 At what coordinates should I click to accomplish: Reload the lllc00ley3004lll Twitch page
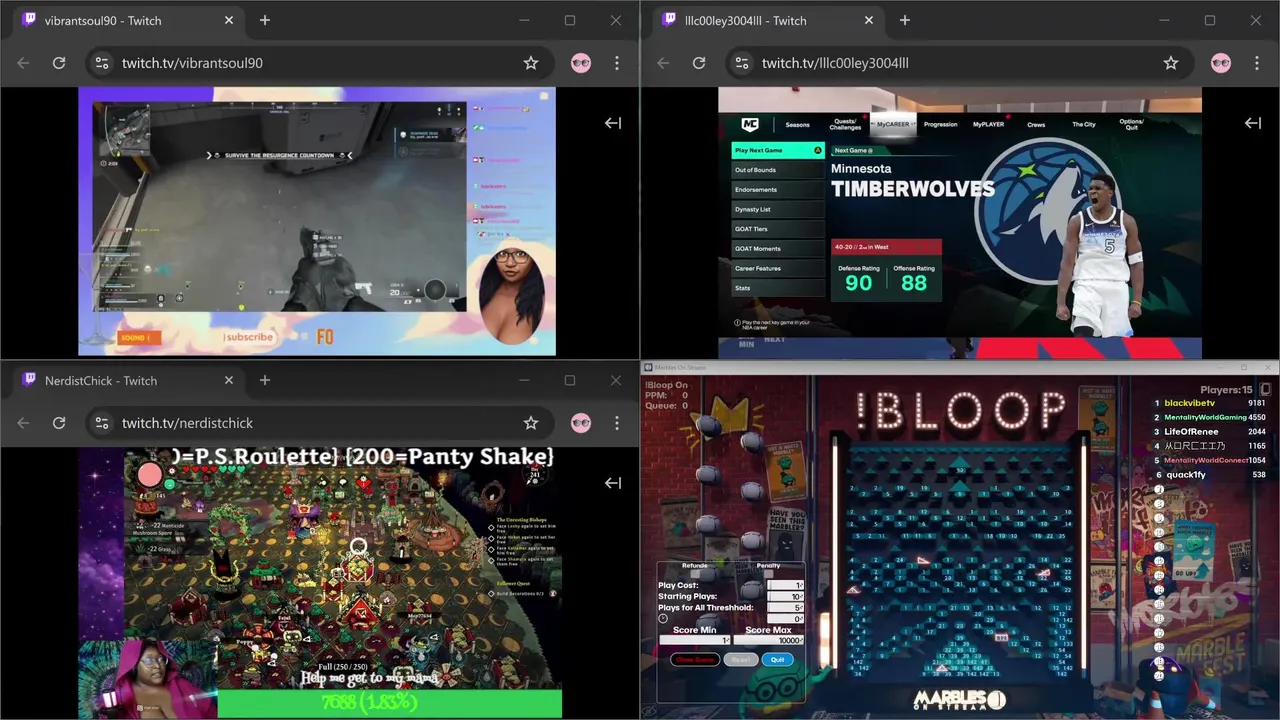(699, 63)
